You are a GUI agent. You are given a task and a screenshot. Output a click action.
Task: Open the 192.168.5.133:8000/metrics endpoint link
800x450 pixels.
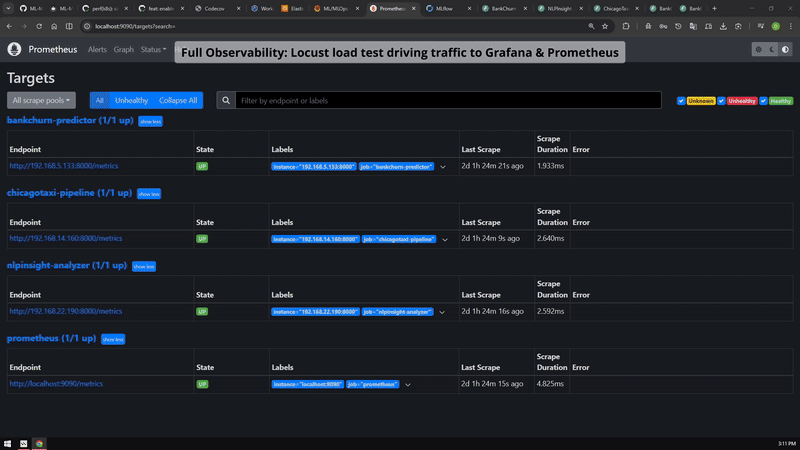64,166
